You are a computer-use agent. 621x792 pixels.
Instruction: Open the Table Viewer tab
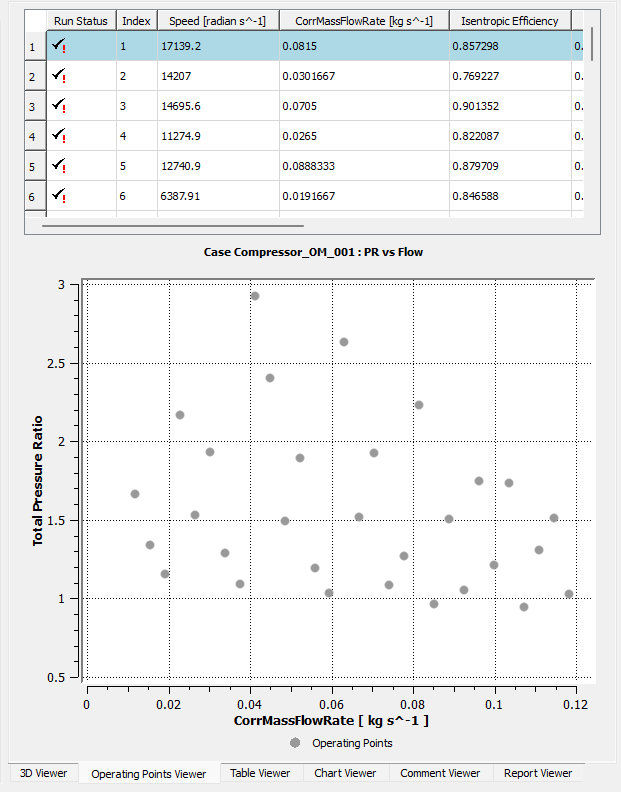[x=260, y=773]
